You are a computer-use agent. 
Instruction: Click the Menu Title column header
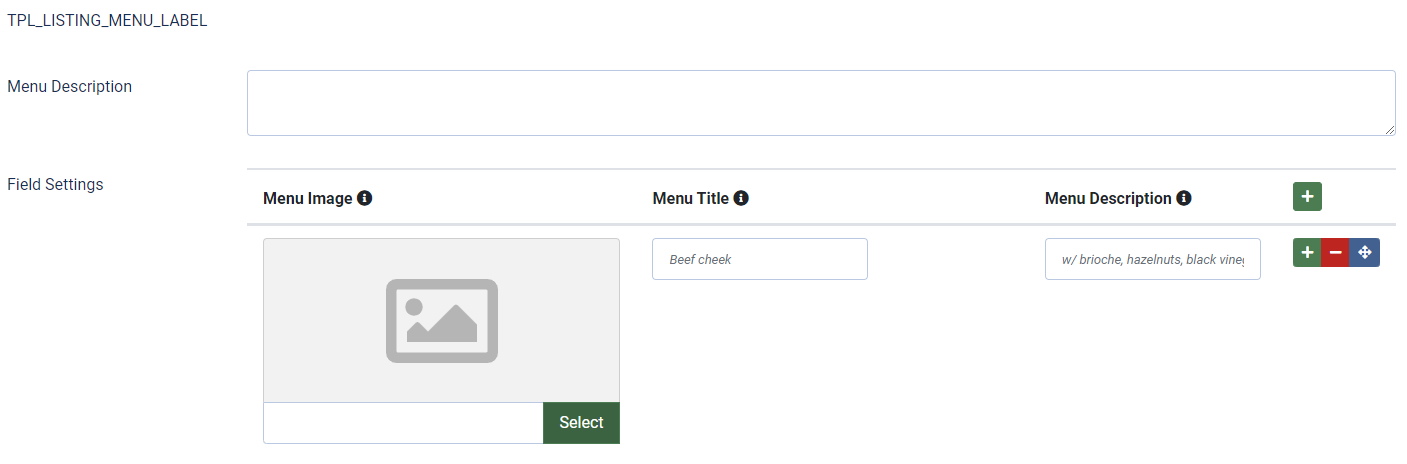click(x=690, y=198)
